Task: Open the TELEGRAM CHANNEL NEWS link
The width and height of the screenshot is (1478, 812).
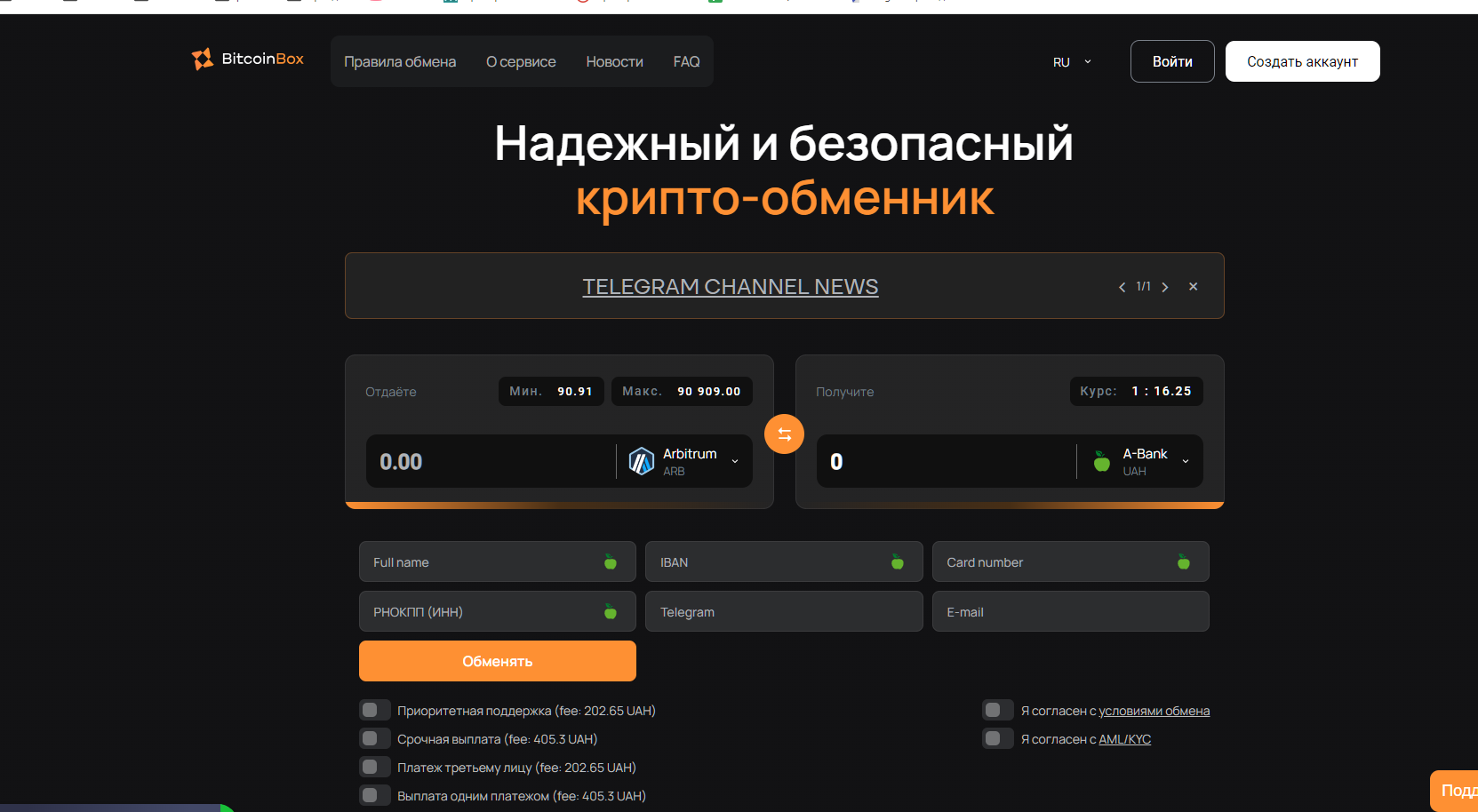Action: pyautogui.click(x=730, y=287)
